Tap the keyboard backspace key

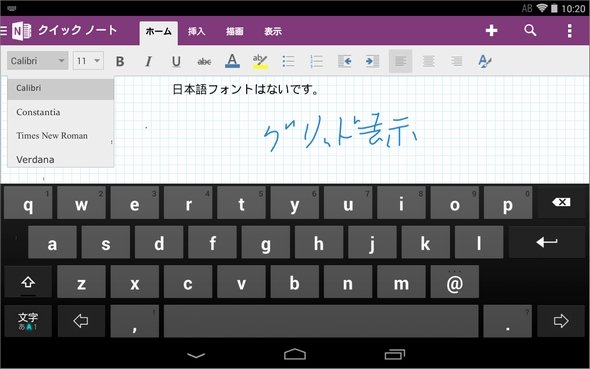561,202
